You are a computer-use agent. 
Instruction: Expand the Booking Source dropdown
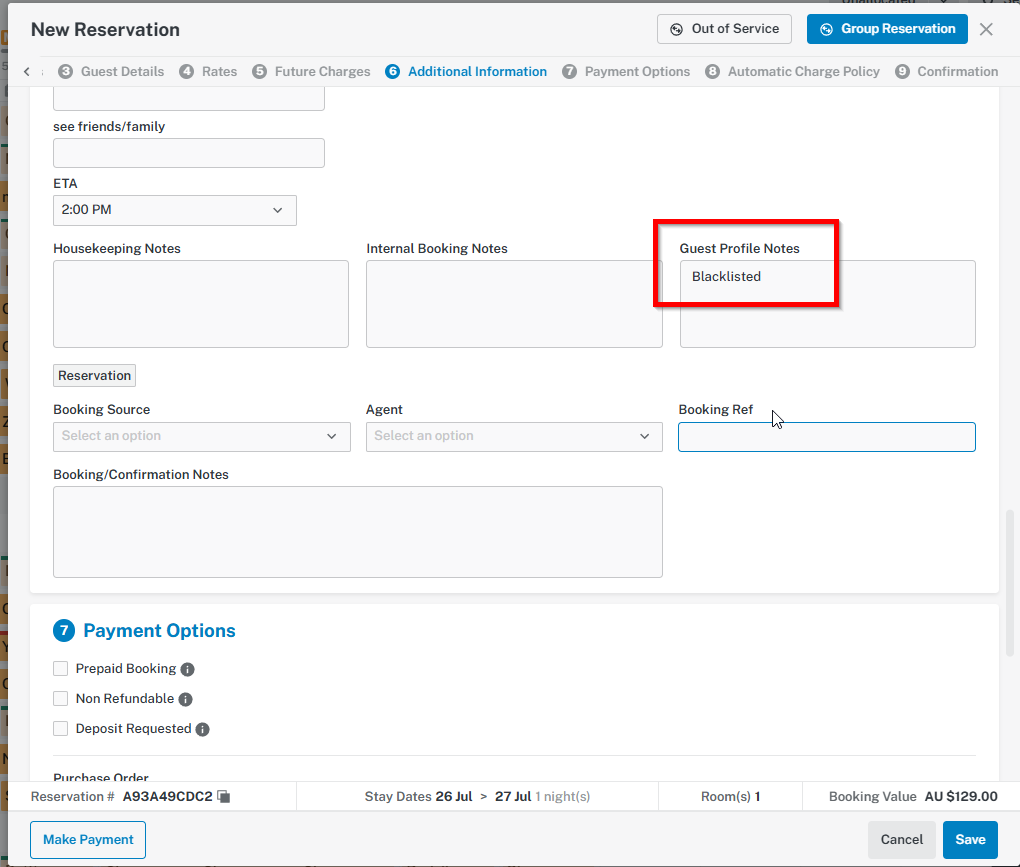[201, 437]
